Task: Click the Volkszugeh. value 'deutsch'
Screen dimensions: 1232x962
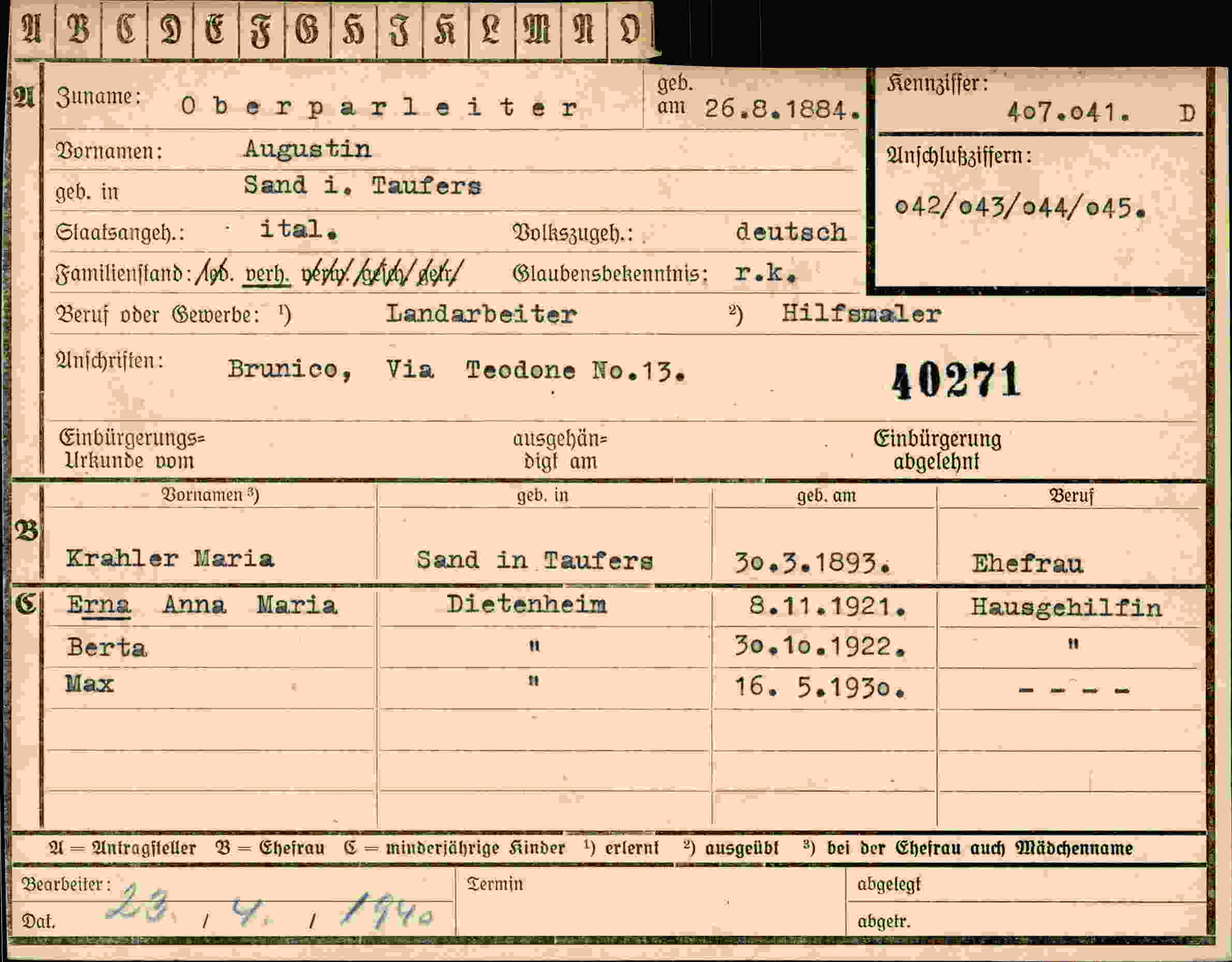Action: coord(791,232)
